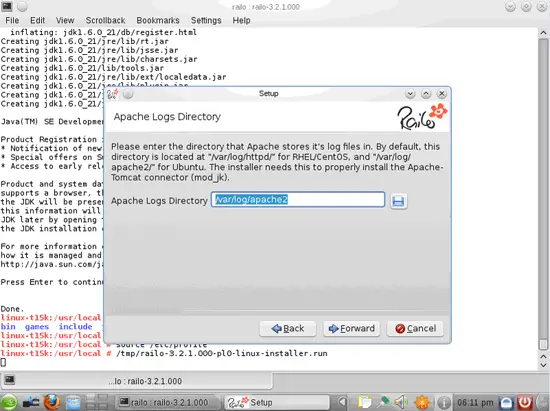Open the Edit menu in the terminal
550x411 pixels.
(x=37, y=20)
